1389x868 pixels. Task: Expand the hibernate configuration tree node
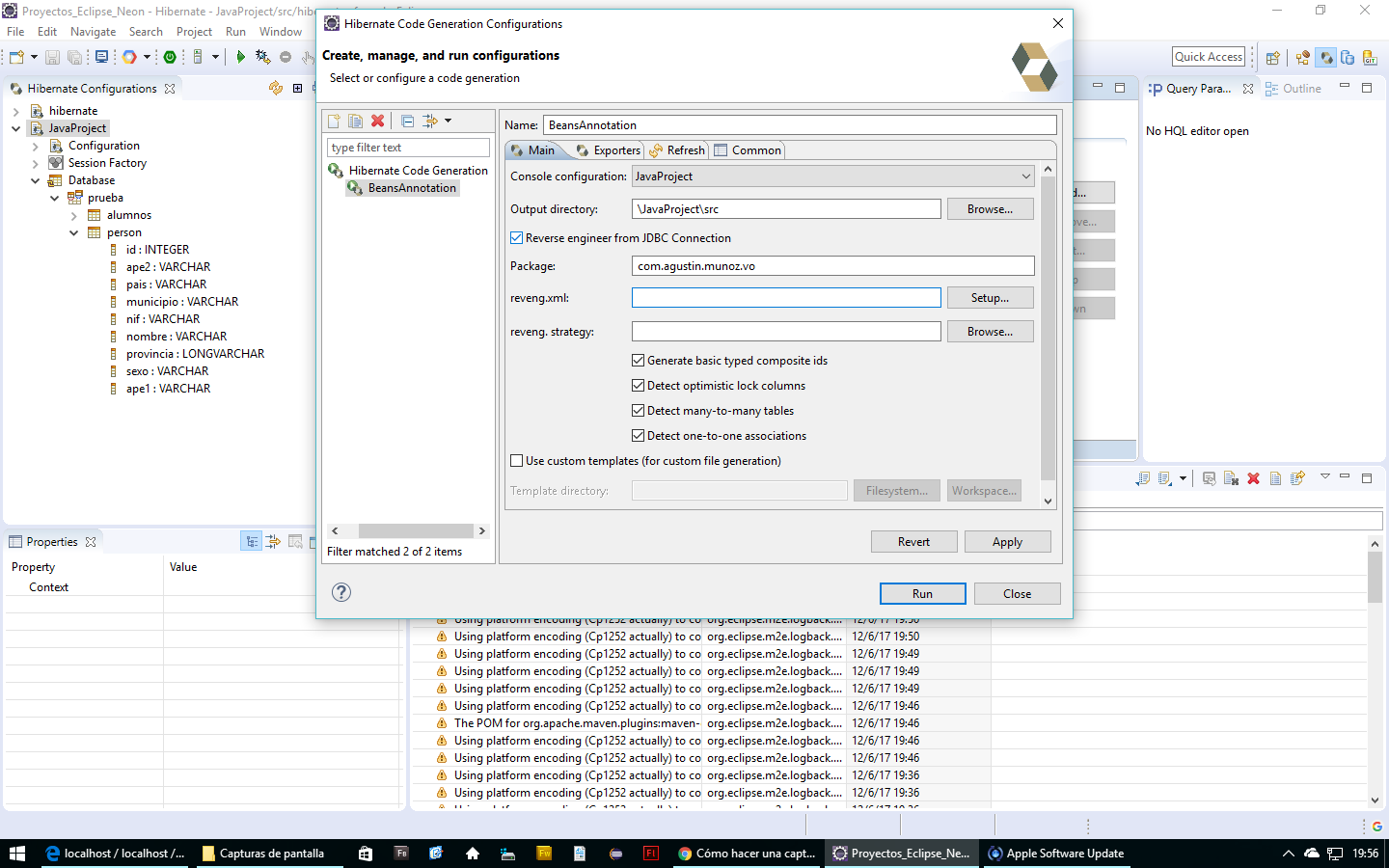[16, 111]
